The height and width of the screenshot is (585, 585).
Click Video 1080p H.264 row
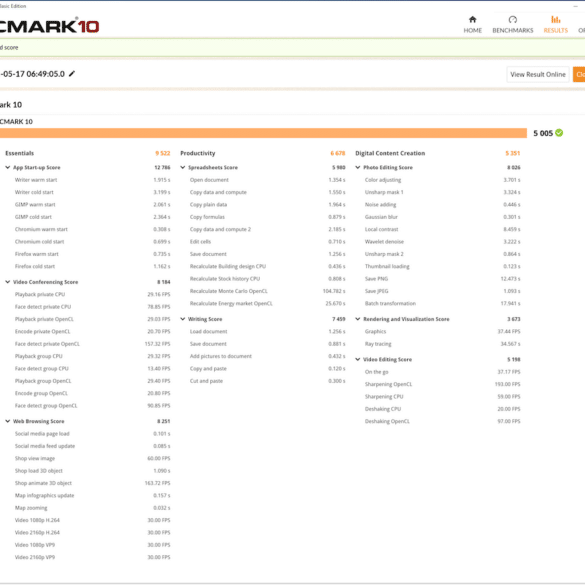93,520
